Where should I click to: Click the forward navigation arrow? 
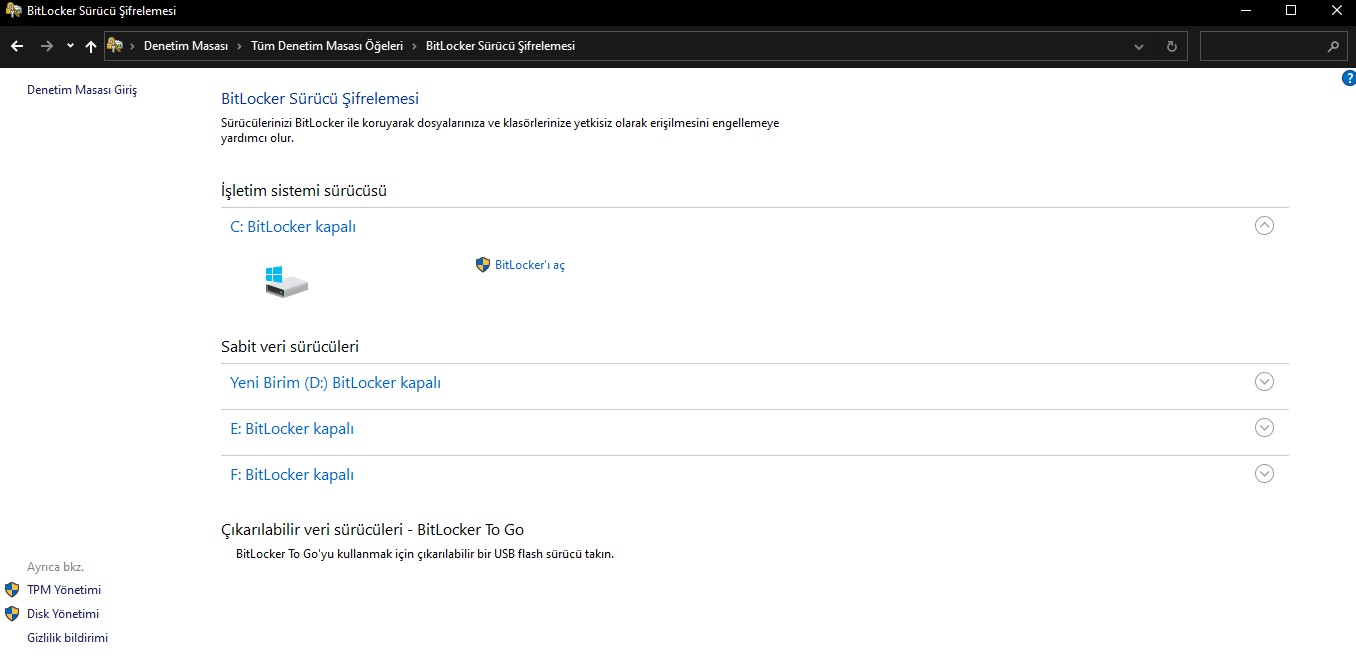pos(46,46)
